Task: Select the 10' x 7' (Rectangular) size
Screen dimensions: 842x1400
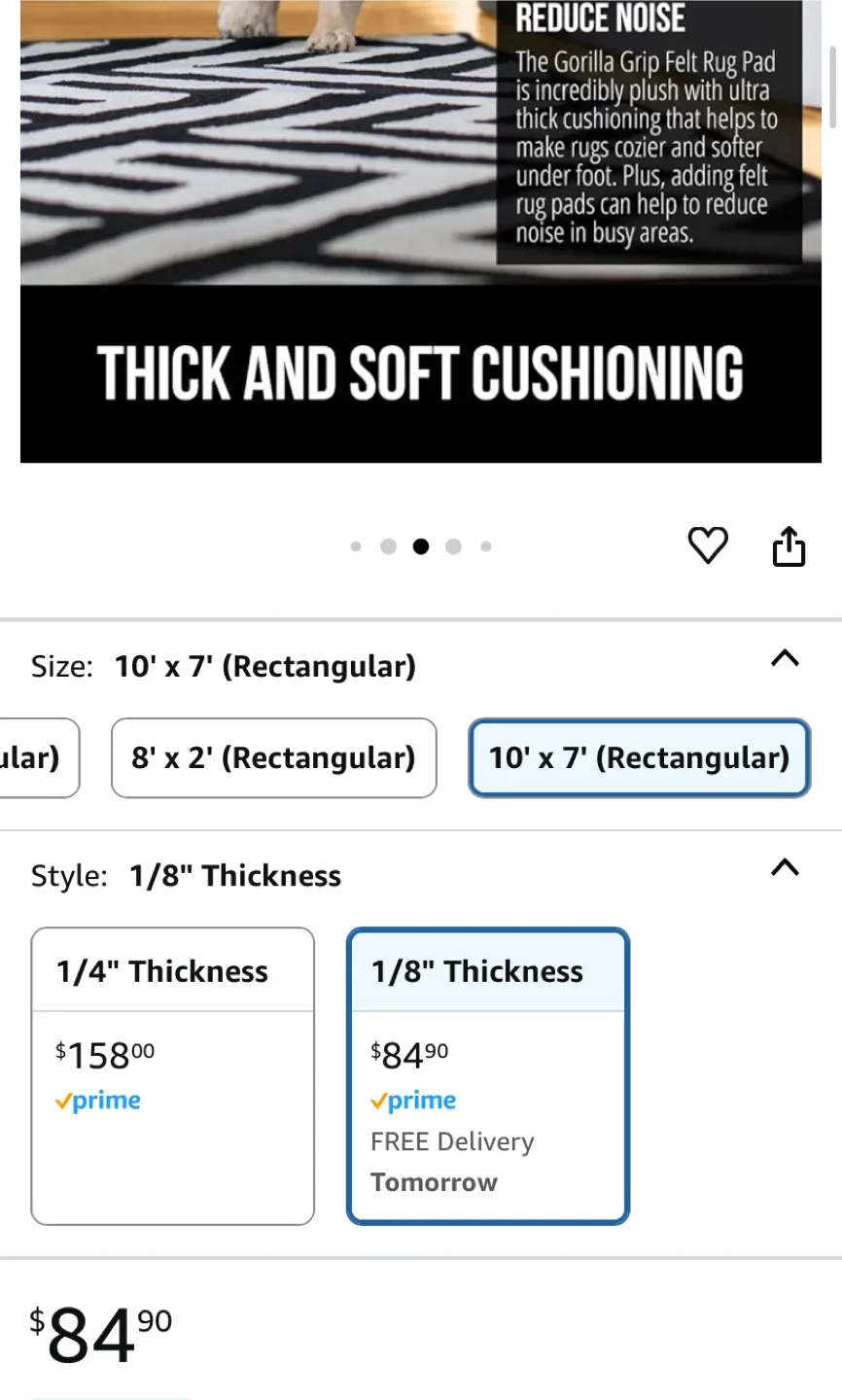Action: click(x=639, y=757)
